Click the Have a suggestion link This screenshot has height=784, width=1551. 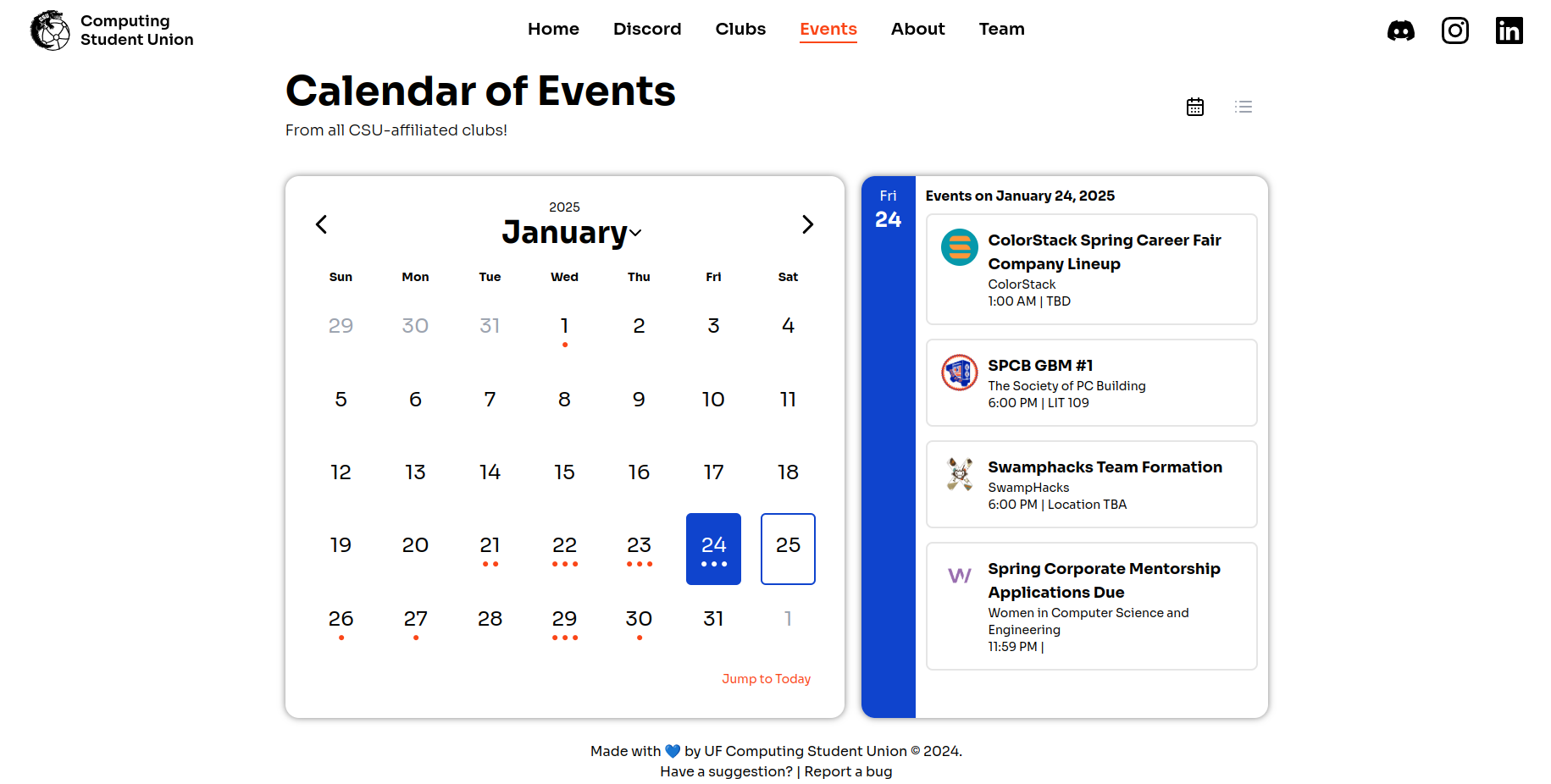pyautogui.click(x=725, y=771)
